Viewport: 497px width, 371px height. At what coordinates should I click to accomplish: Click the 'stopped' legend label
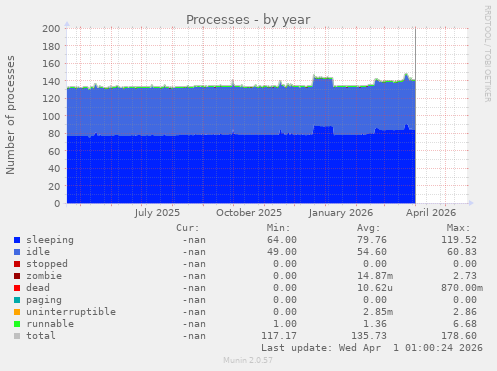47,264
